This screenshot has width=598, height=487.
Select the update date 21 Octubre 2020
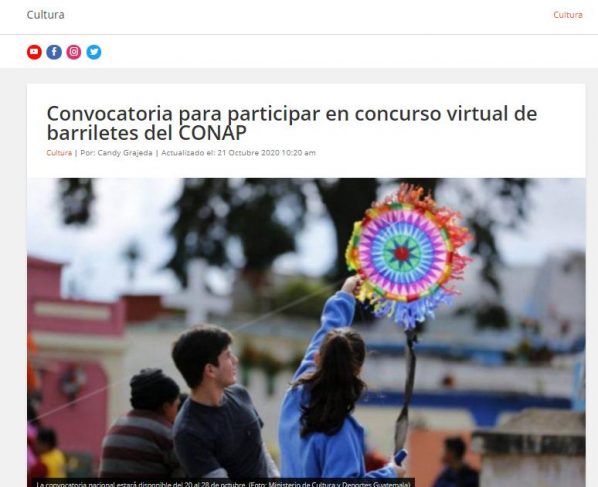(249, 153)
